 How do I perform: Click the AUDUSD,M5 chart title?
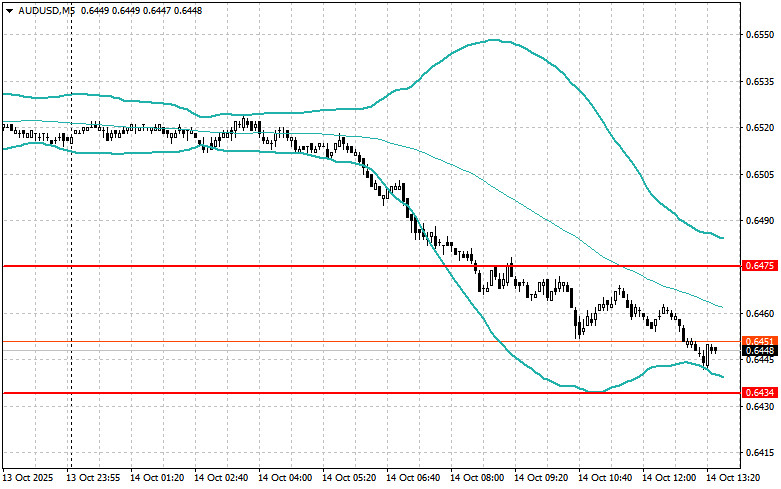[46, 10]
